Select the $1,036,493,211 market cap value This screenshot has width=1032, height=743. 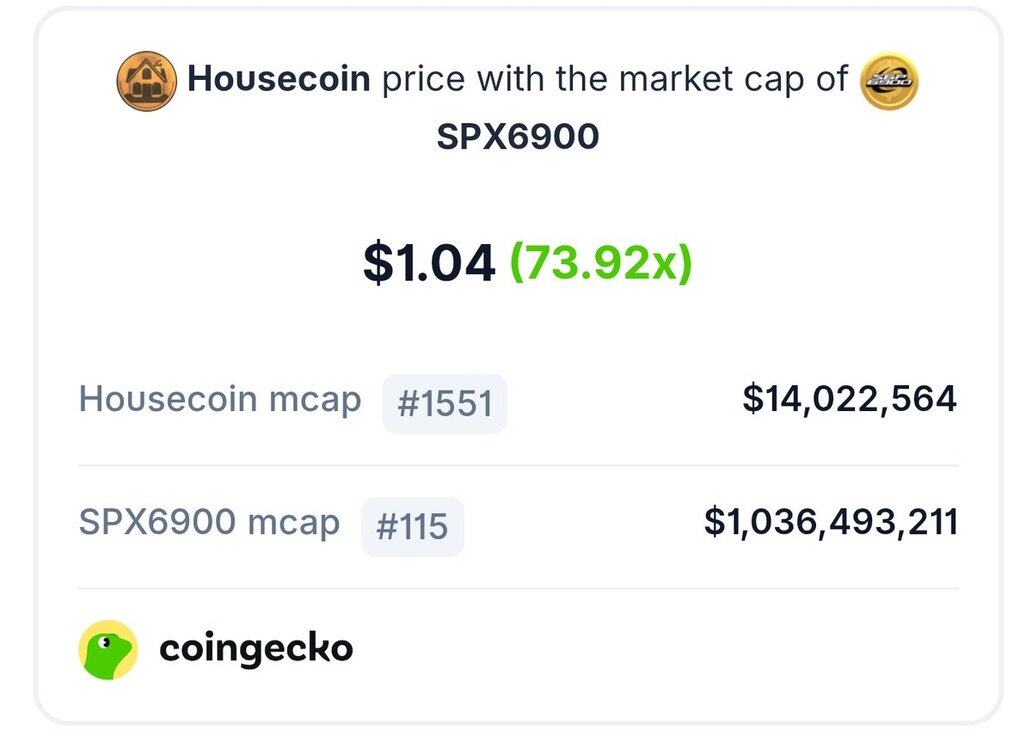831,522
